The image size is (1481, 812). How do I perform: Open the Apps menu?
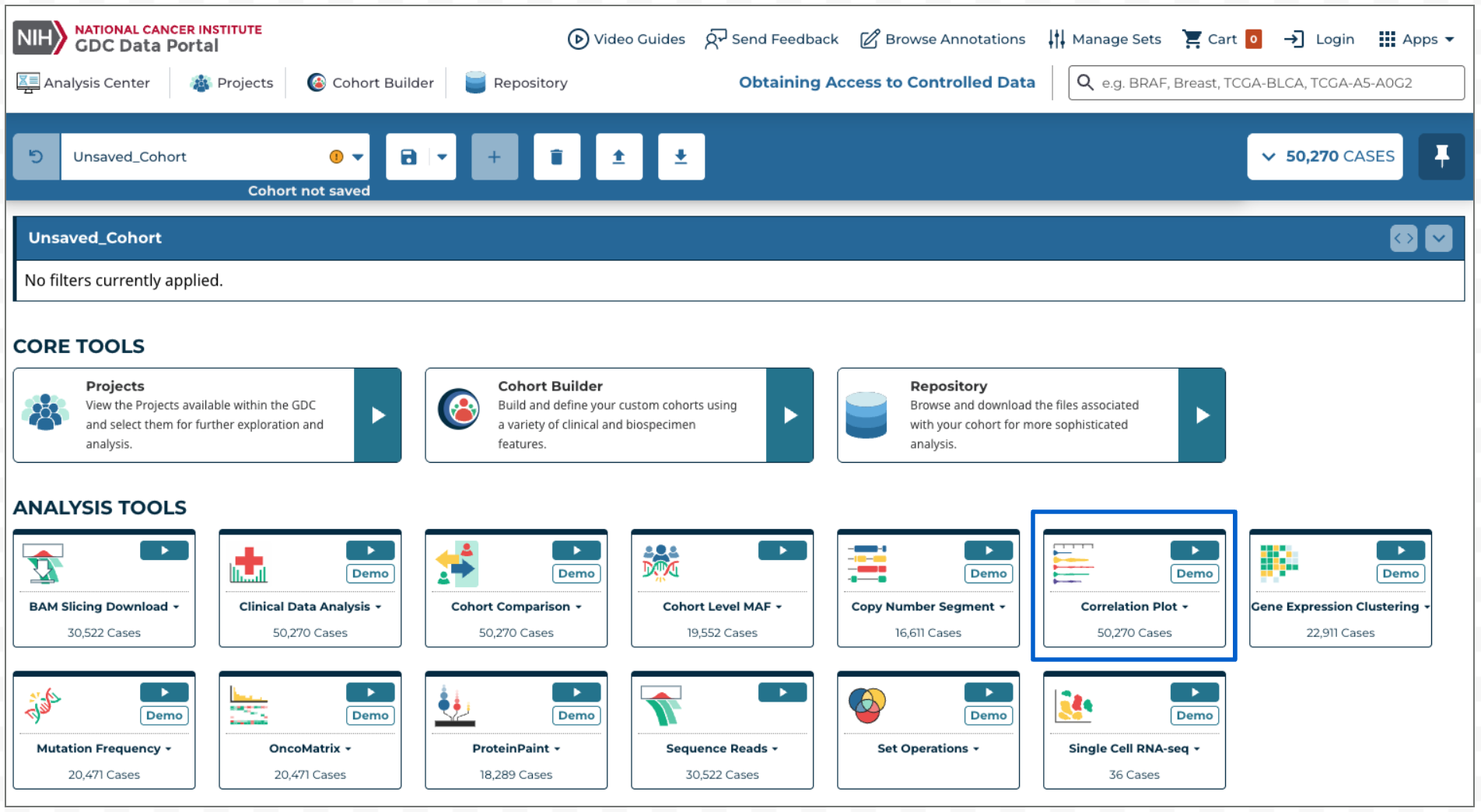1416,39
